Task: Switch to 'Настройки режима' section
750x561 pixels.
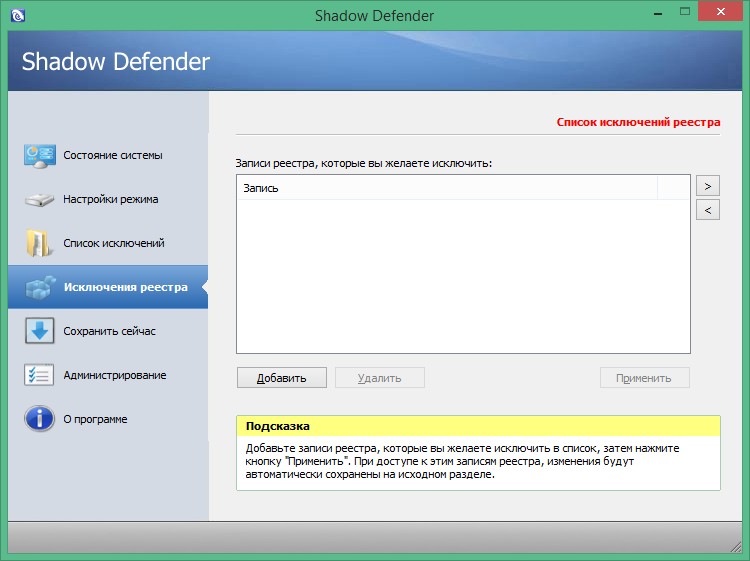Action: pos(110,199)
